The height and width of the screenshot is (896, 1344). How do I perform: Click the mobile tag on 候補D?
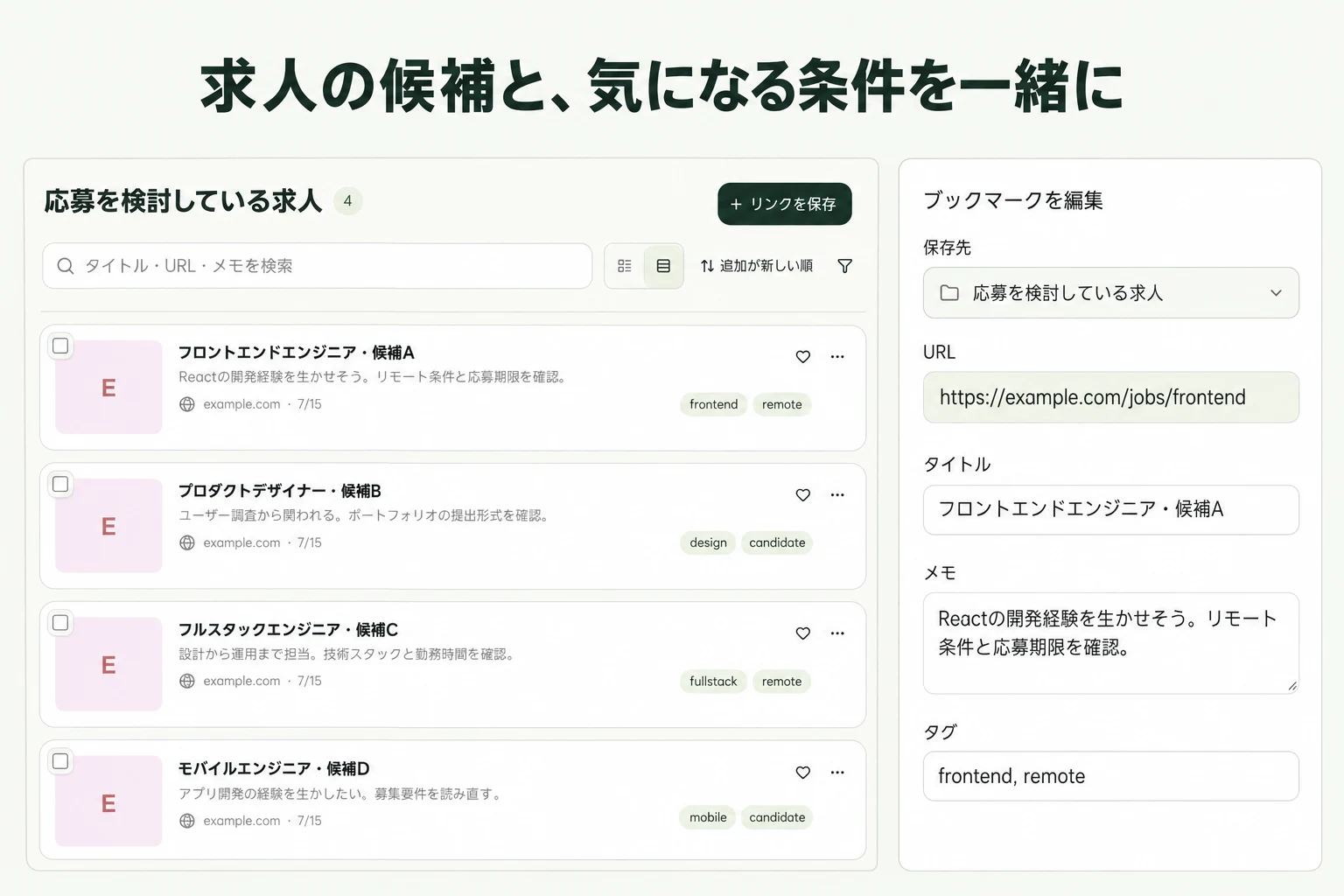[708, 817]
